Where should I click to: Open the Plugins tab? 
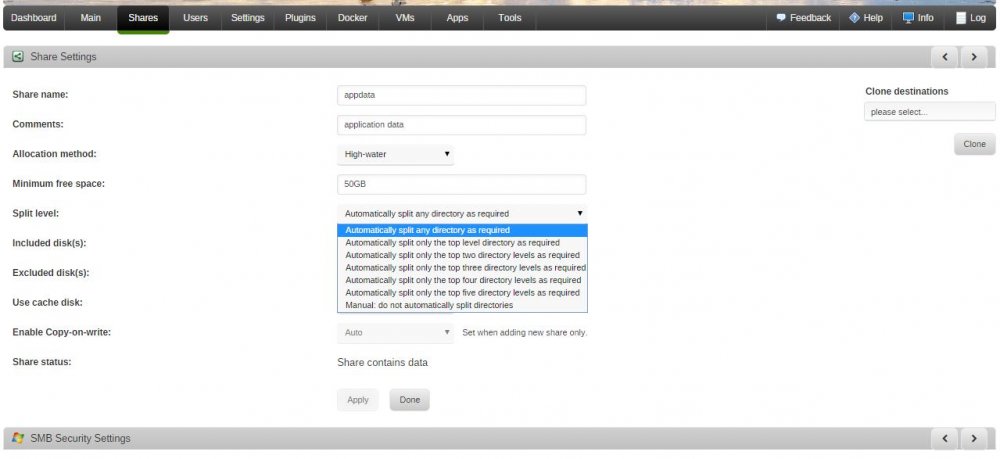point(300,18)
